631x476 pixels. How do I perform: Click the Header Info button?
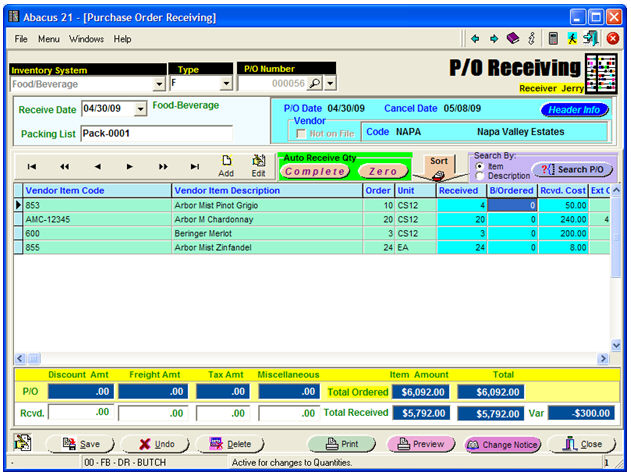574,110
